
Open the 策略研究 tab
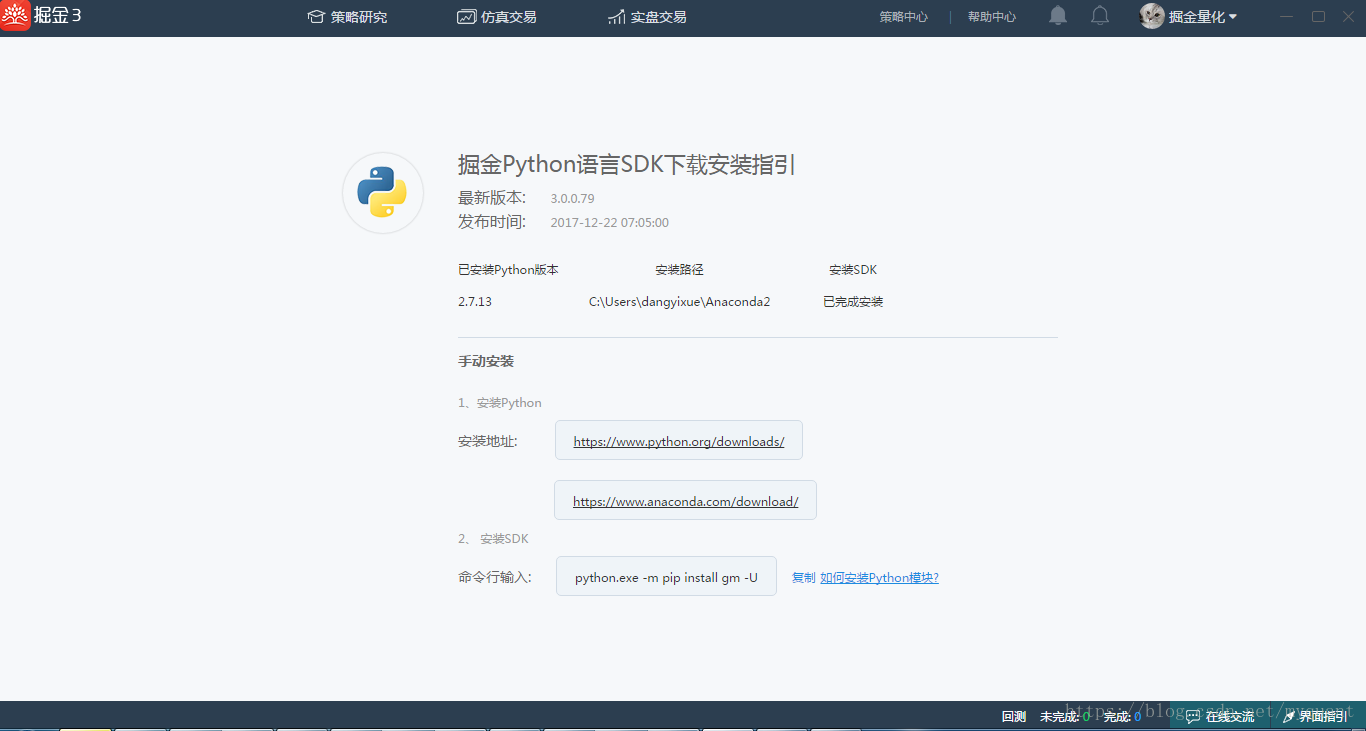click(347, 17)
